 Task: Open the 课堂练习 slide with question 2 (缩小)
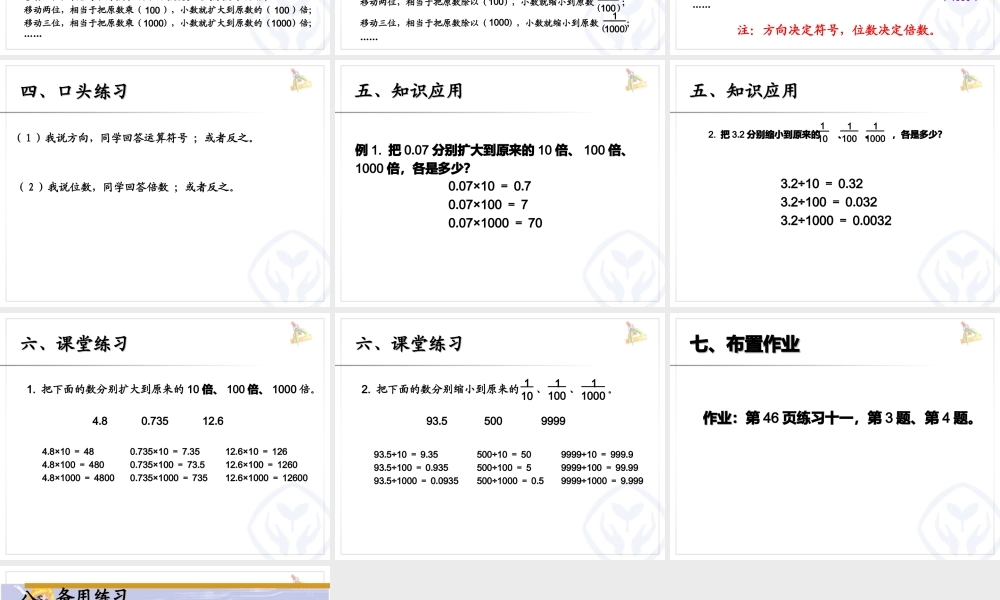click(500, 437)
